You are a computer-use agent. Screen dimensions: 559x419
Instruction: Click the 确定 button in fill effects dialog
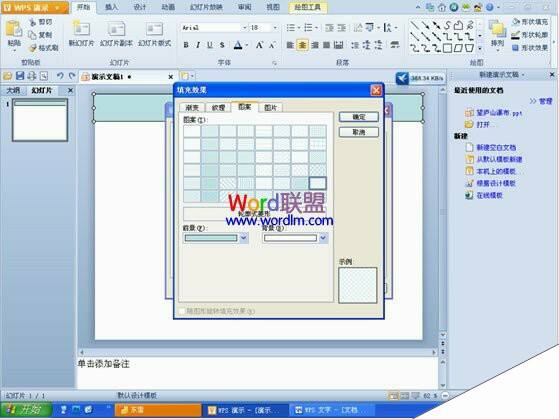[359, 117]
